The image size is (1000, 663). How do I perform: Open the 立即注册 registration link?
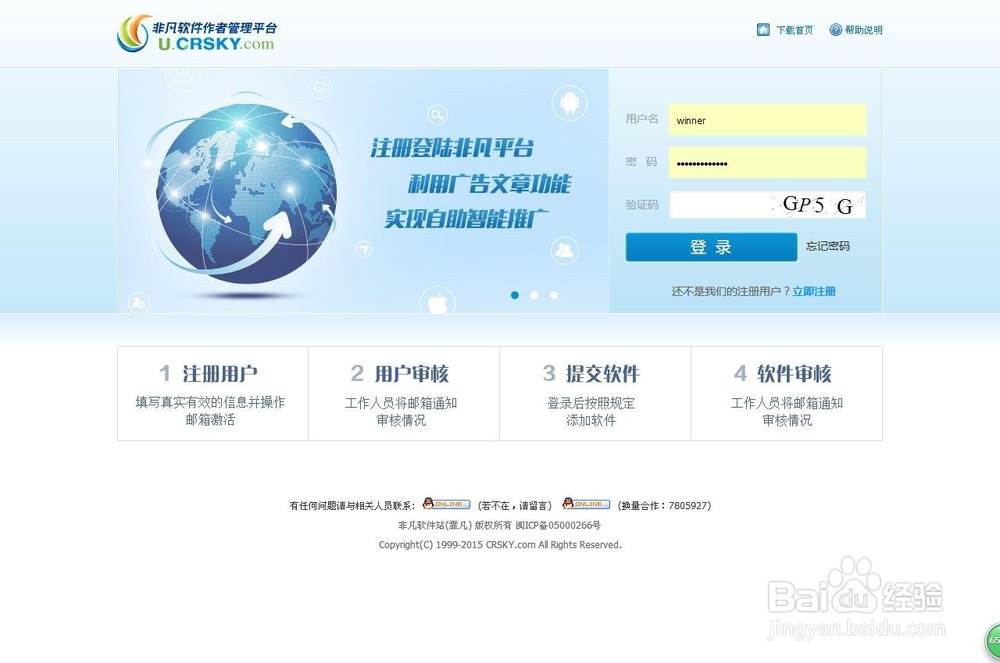(x=815, y=290)
